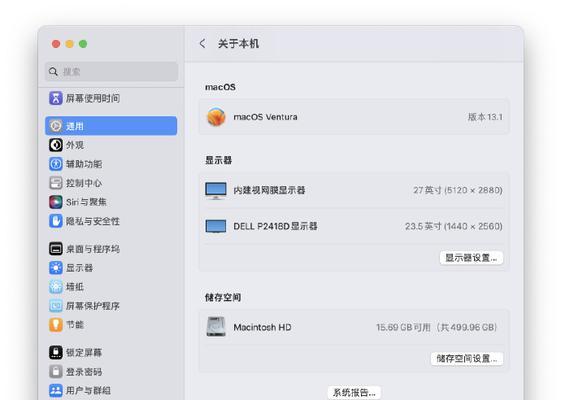Click the 27 英寸 (5120 × 2880) value
The width and height of the screenshot is (561, 400).
pos(458,190)
